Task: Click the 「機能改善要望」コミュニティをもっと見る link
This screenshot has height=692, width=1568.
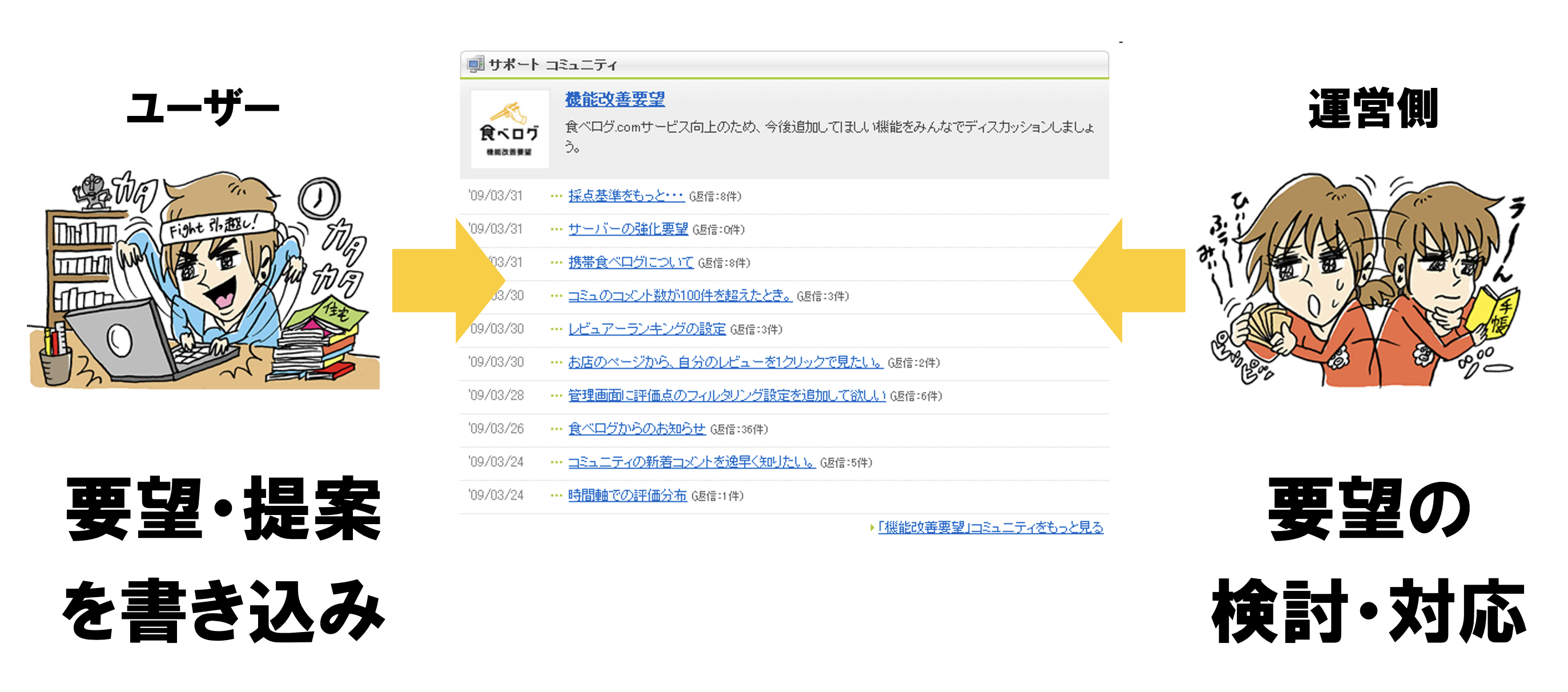Action: (x=990, y=528)
